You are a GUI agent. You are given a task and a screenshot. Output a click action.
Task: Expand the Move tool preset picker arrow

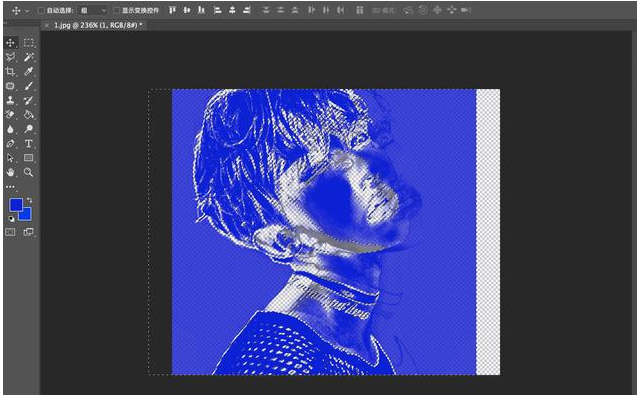[x=27, y=11]
